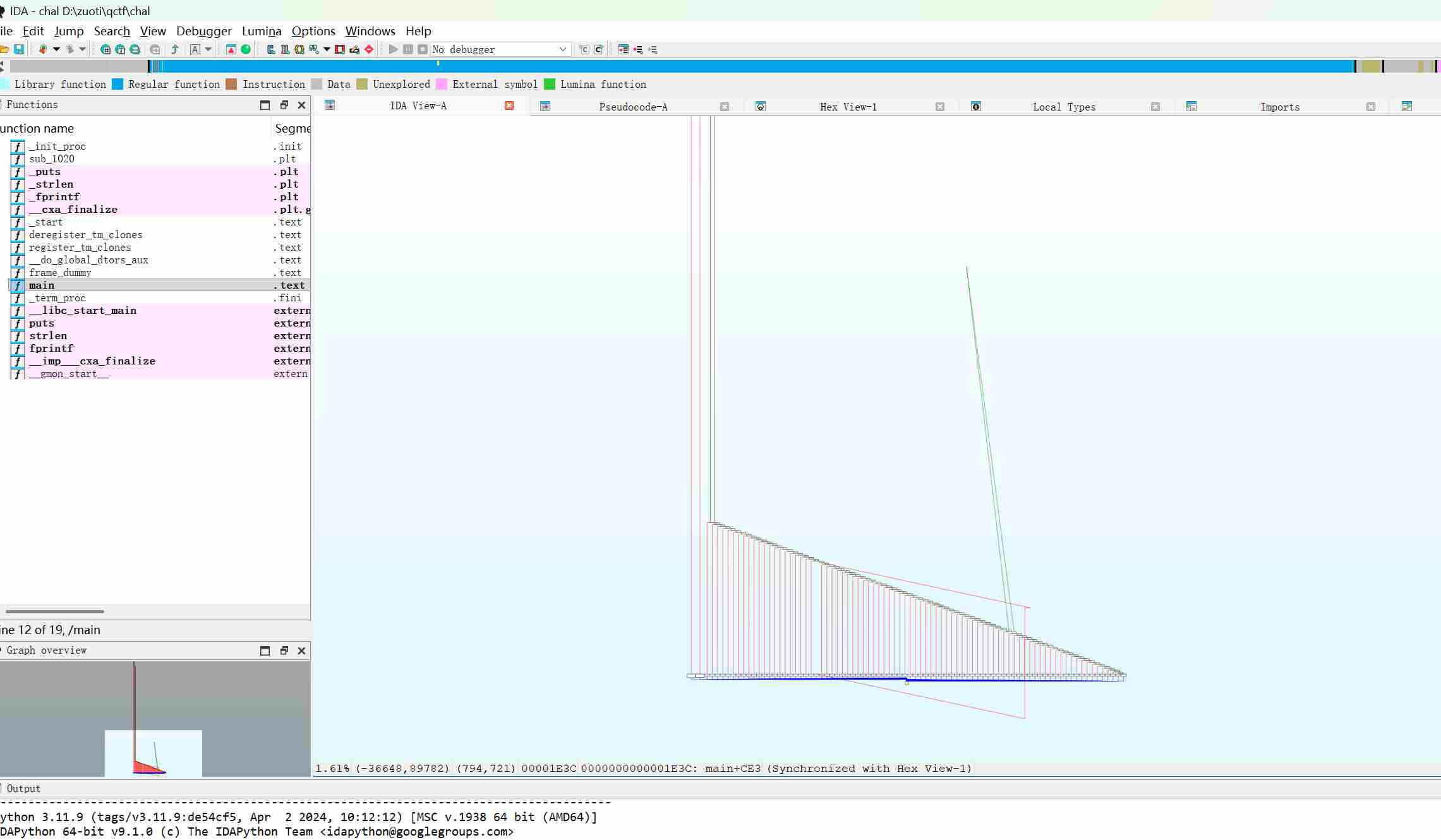
Task: Open the Debugger menu
Action: pyautogui.click(x=203, y=31)
